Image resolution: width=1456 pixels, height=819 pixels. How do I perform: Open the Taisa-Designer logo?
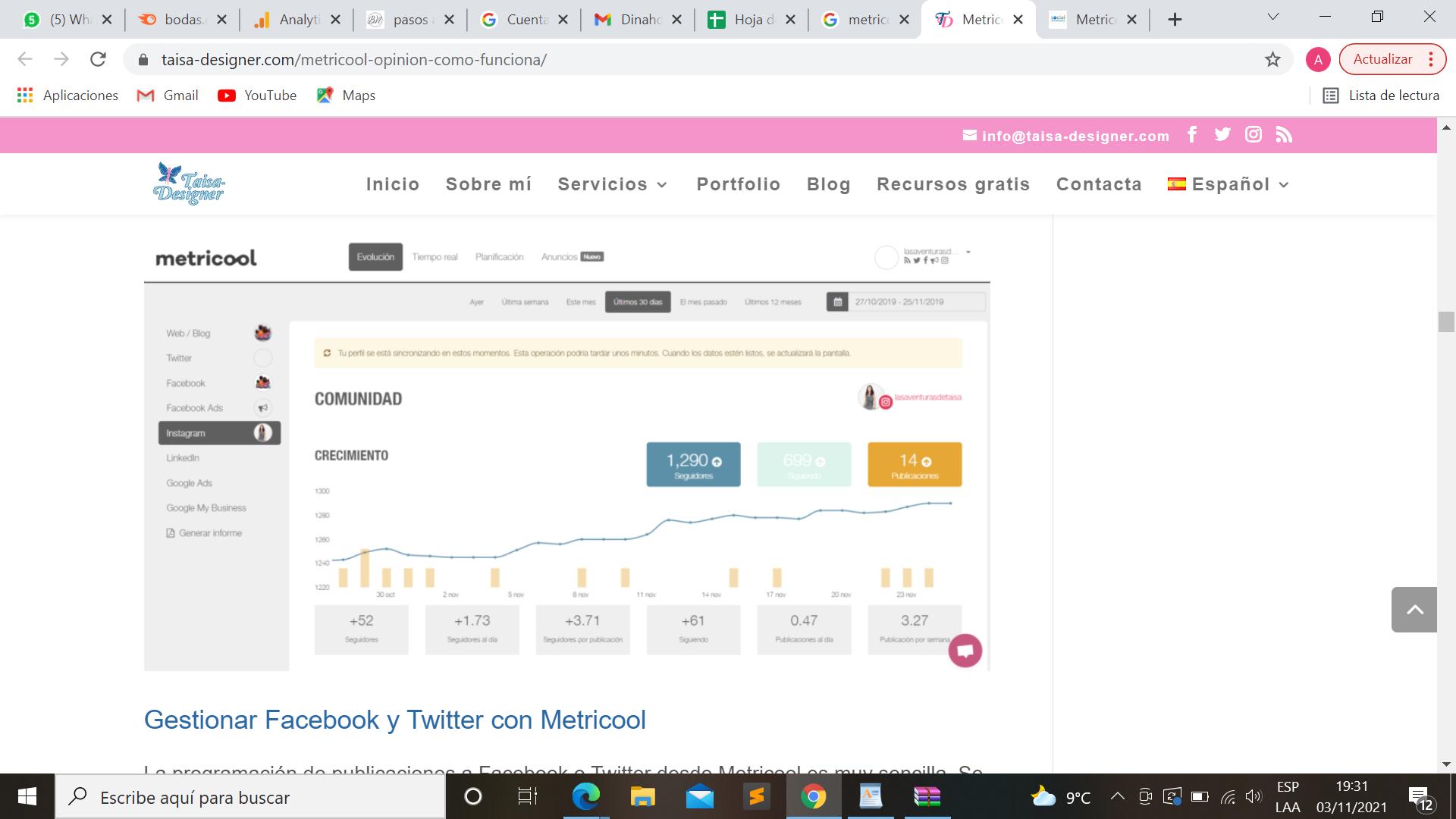click(x=189, y=184)
